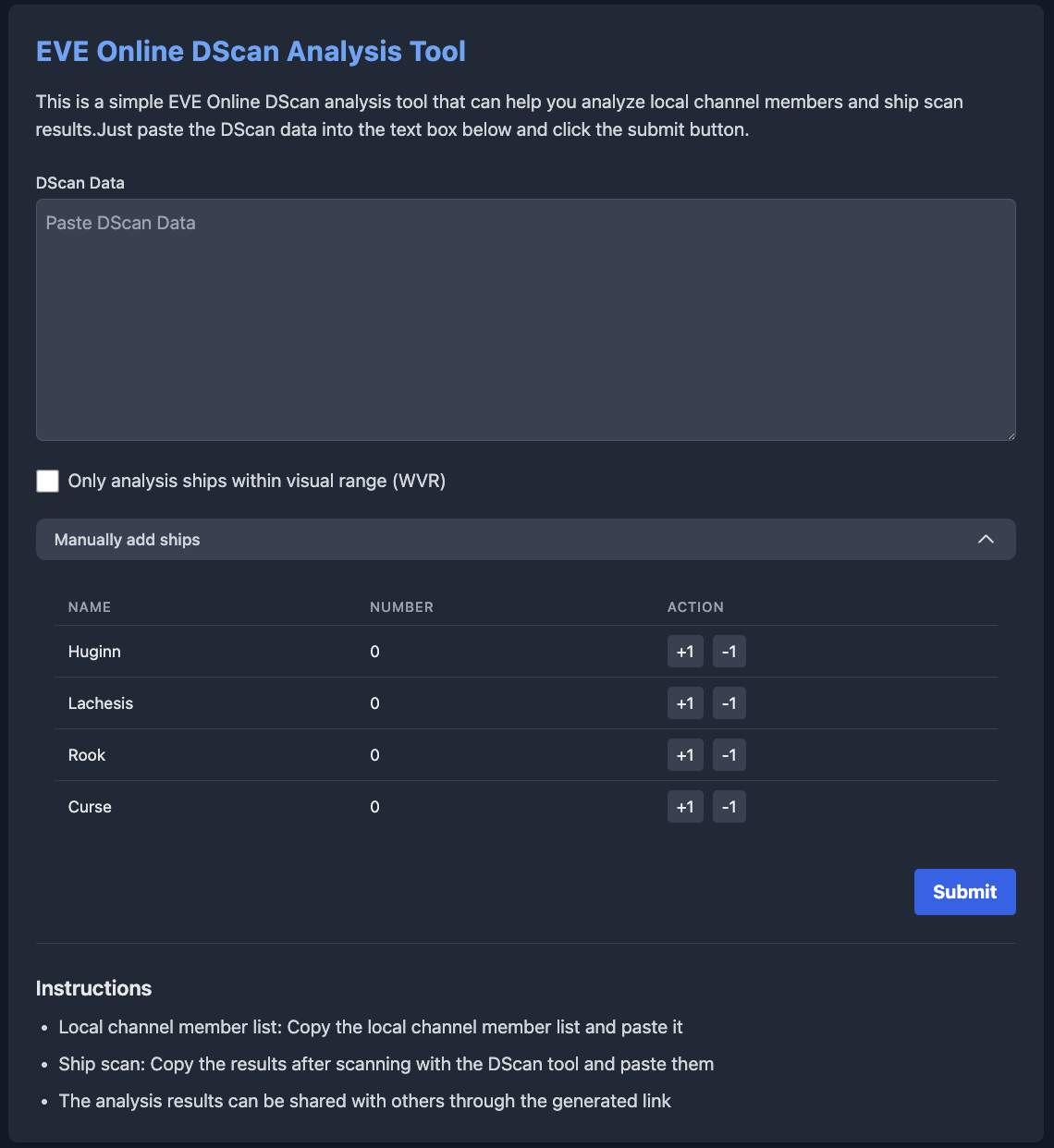Increase Huginn count with +1
Image resolution: width=1054 pixels, height=1148 pixels.
[x=685, y=652]
